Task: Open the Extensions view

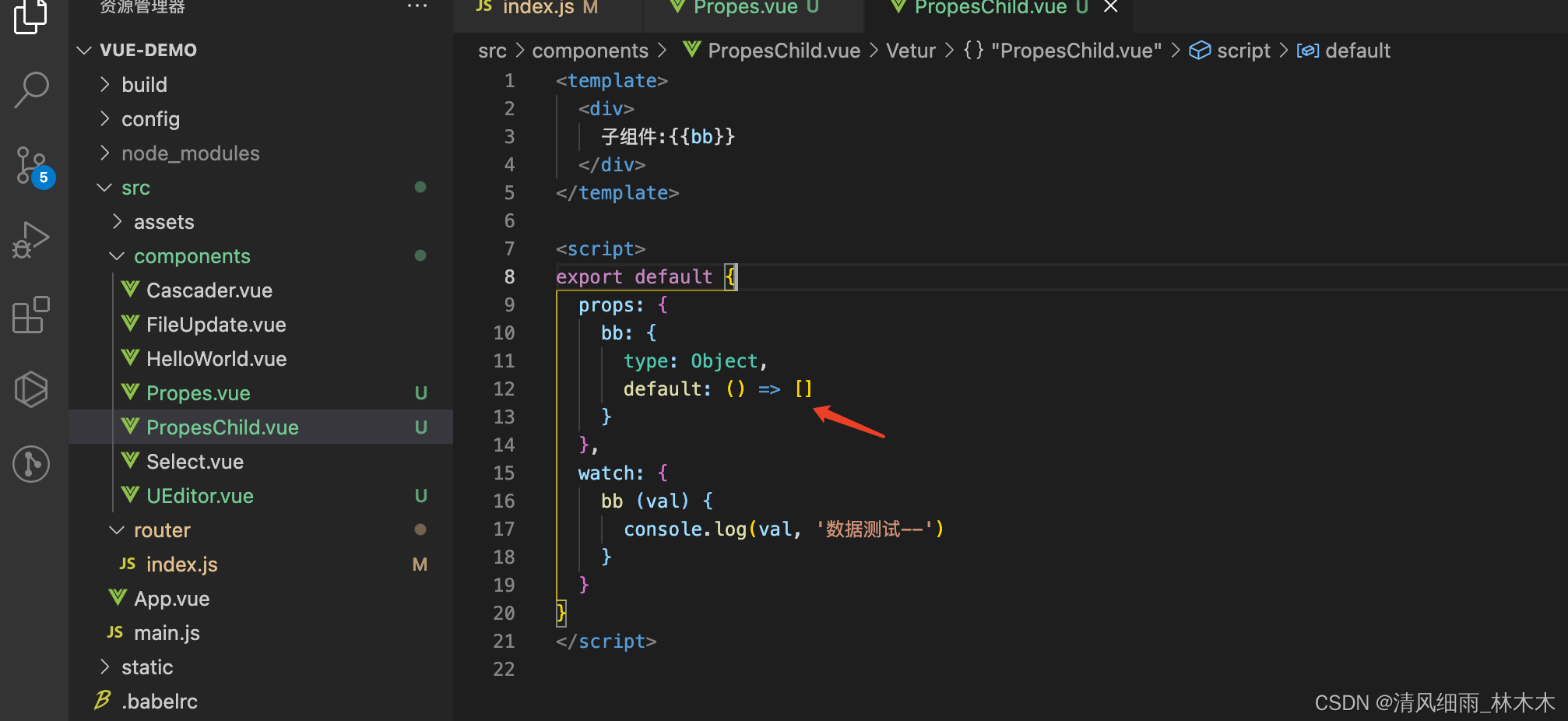Action: (x=31, y=315)
